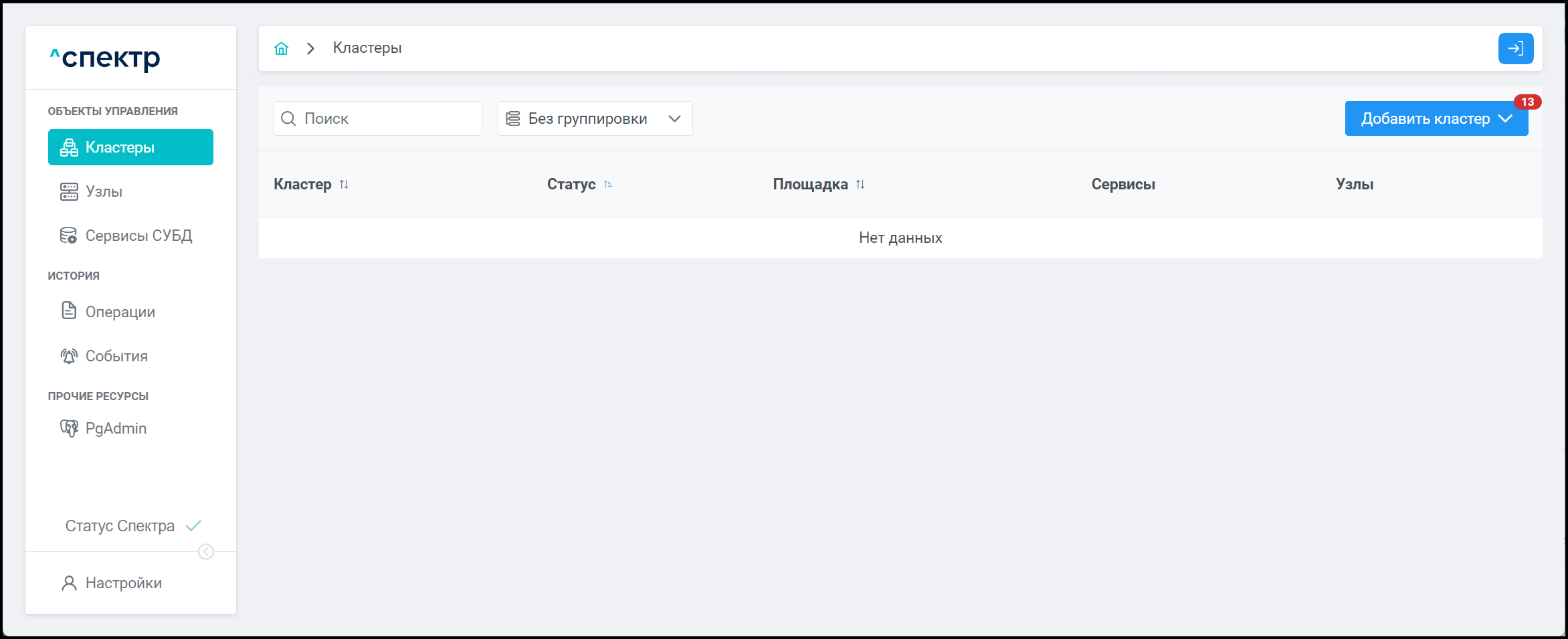Open Узлы in the sidebar
This screenshot has height=639, width=1568.
coord(104,191)
